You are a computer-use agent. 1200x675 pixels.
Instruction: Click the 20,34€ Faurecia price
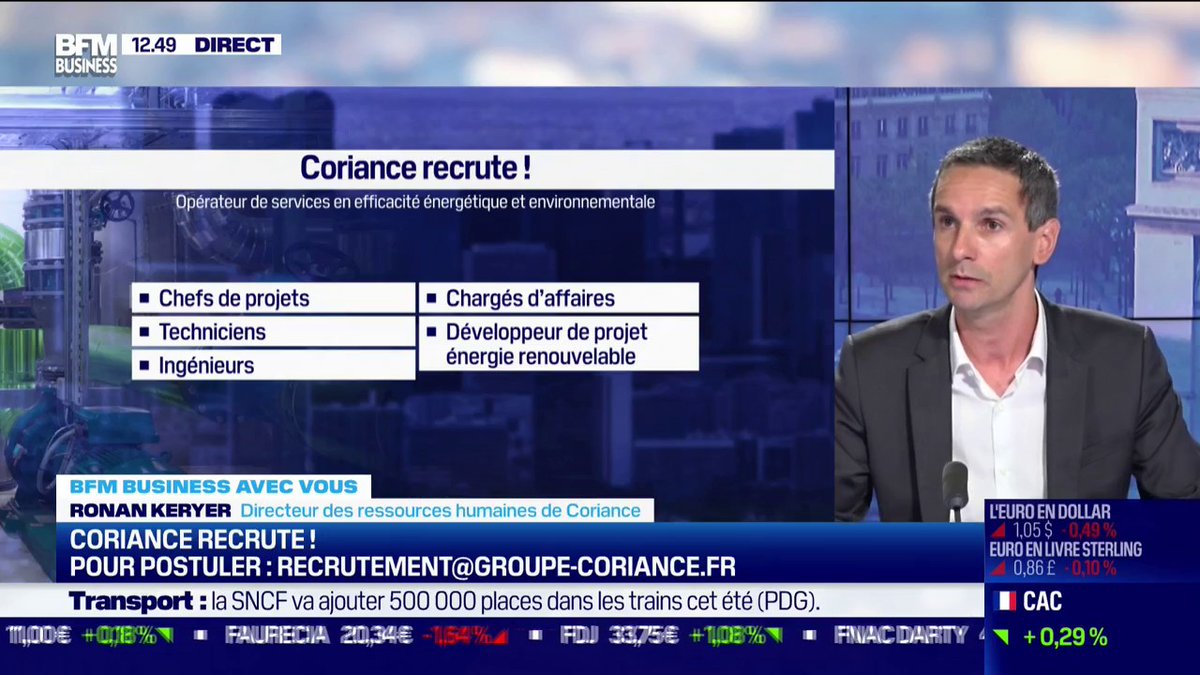click(x=374, y=634)
